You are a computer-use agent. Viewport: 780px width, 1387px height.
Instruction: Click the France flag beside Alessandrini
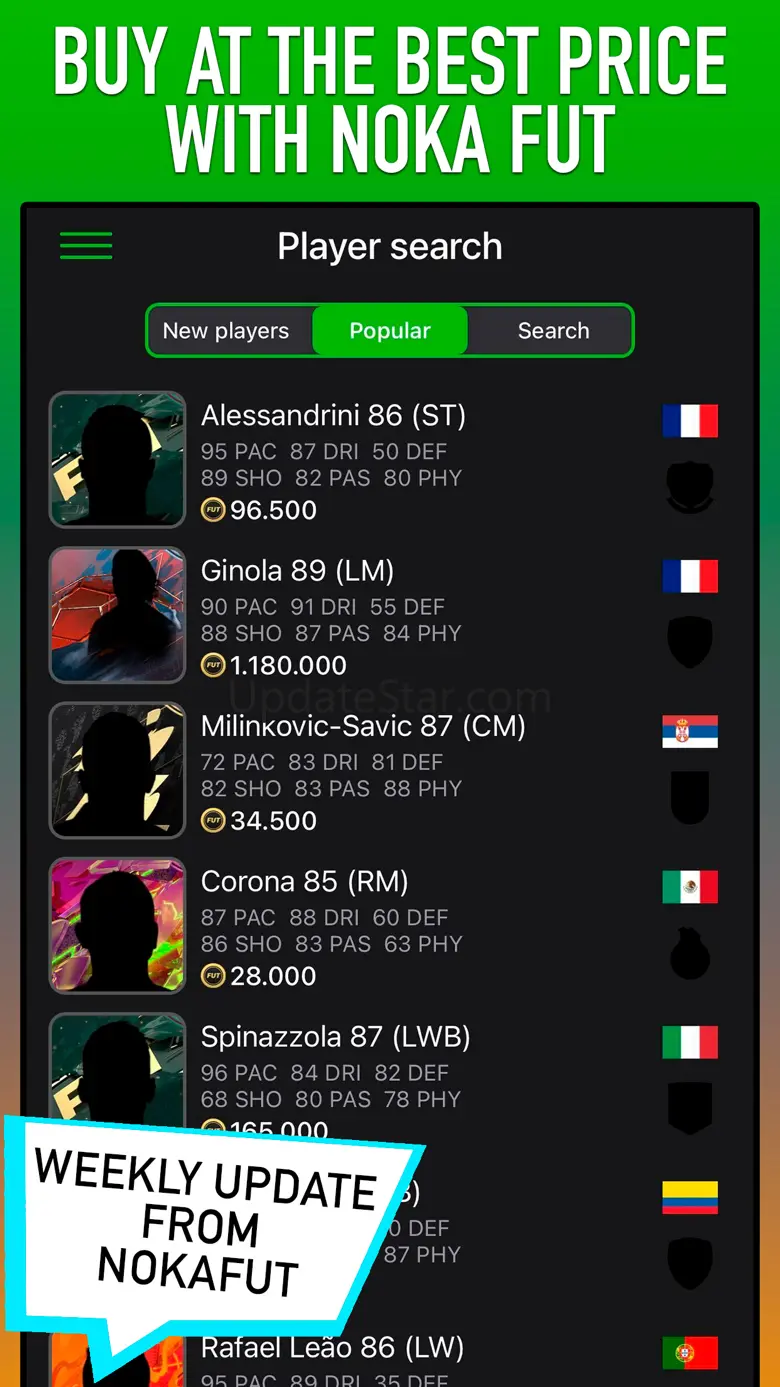(690, 421)
